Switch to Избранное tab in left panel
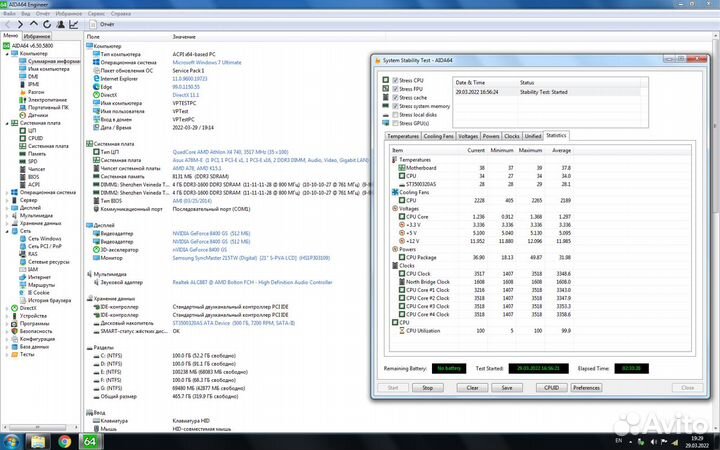 [x=37, y=36]
